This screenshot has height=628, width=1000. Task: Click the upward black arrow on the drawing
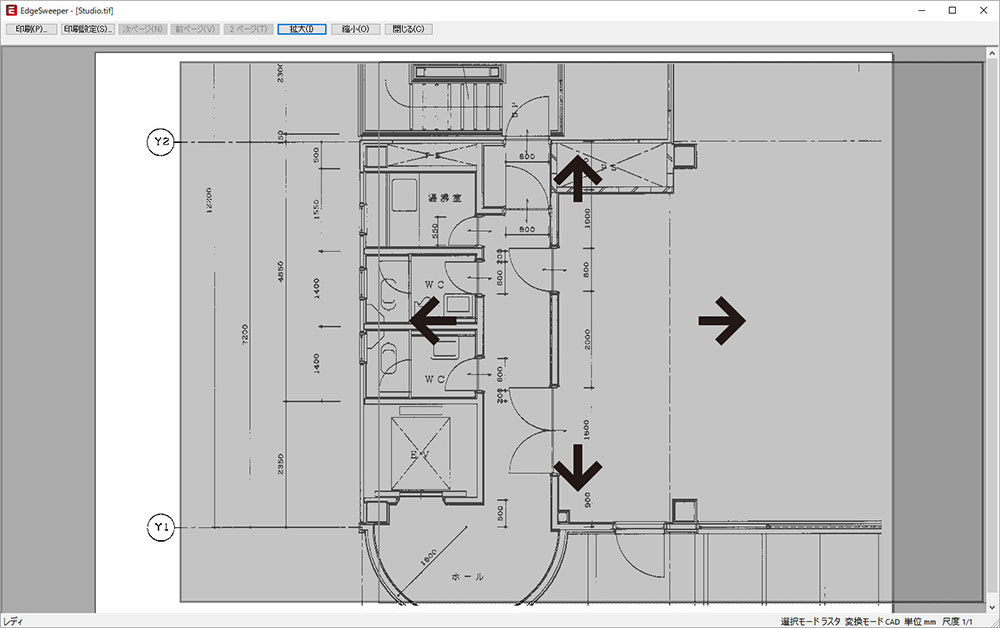[x=578, y=178]
